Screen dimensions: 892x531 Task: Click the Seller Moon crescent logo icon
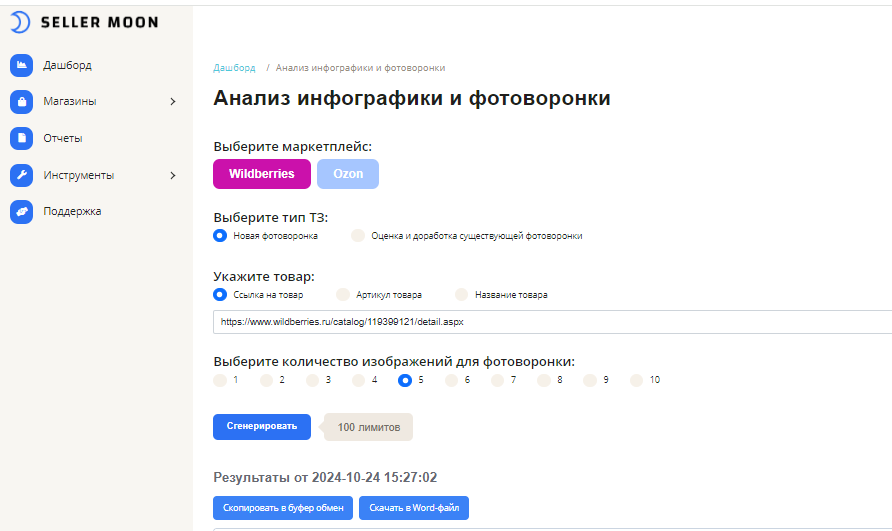pos(20,22)
